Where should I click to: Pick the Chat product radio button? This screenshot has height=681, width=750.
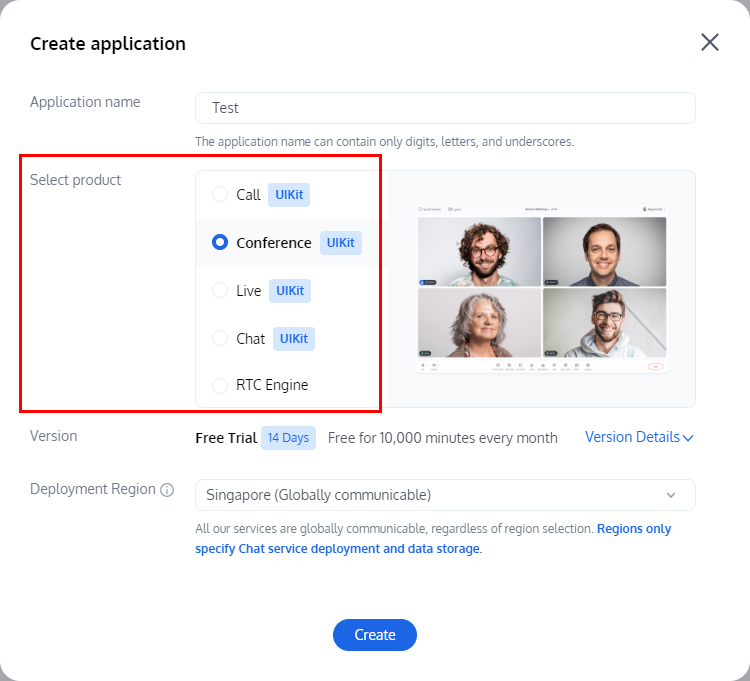tap(220, 339)
